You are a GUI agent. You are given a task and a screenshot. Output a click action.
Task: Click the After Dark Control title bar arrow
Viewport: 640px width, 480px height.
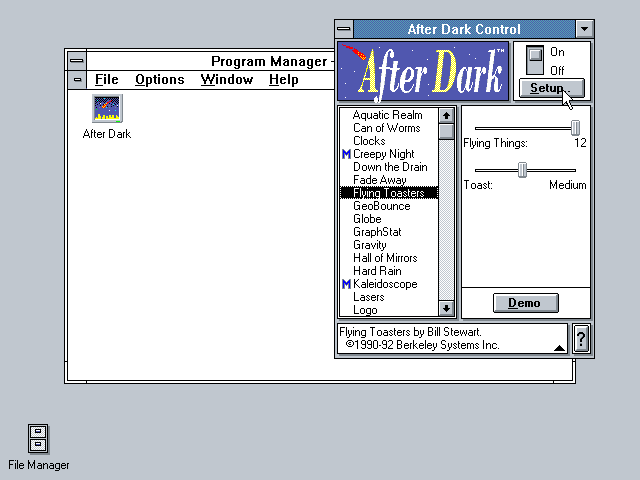[x=585, y=29]
